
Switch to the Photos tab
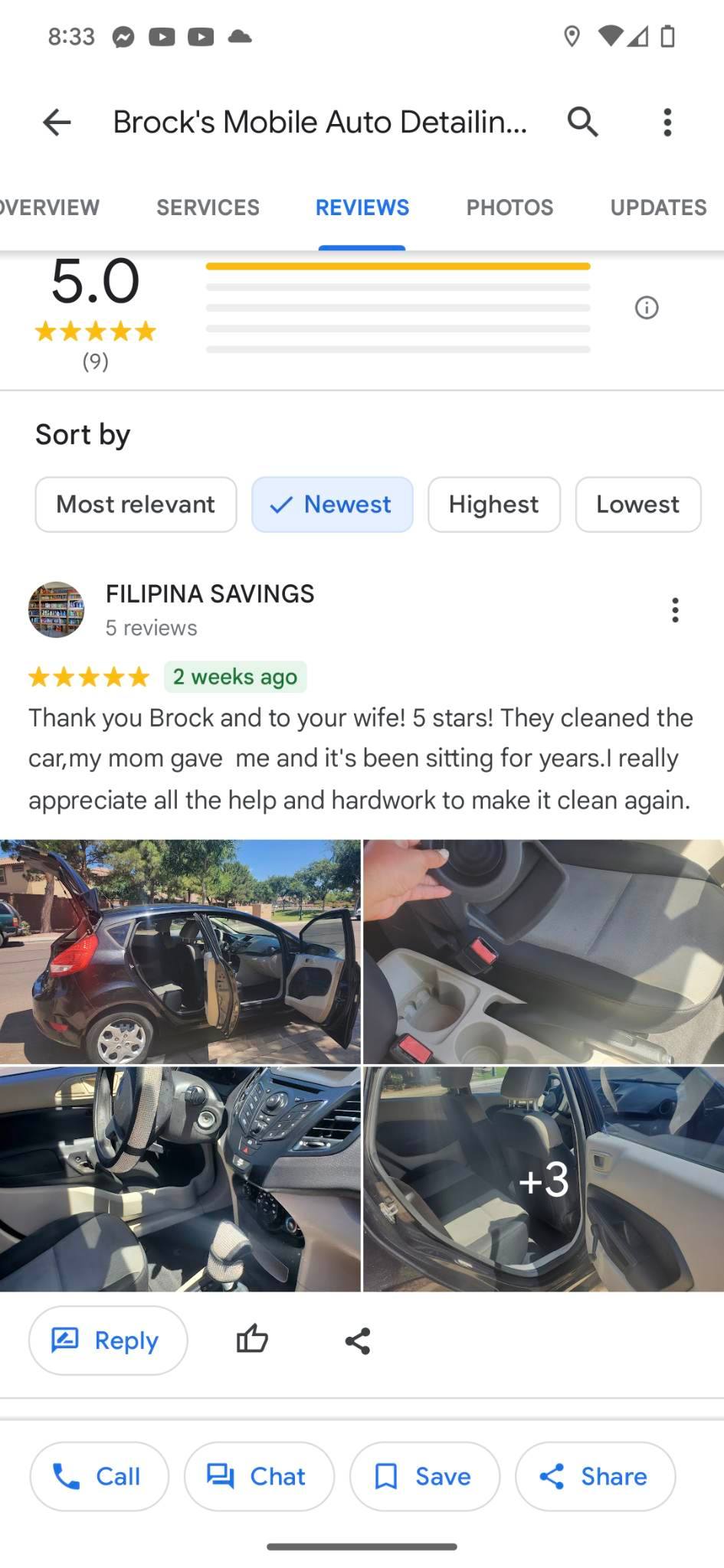point(509,207)
